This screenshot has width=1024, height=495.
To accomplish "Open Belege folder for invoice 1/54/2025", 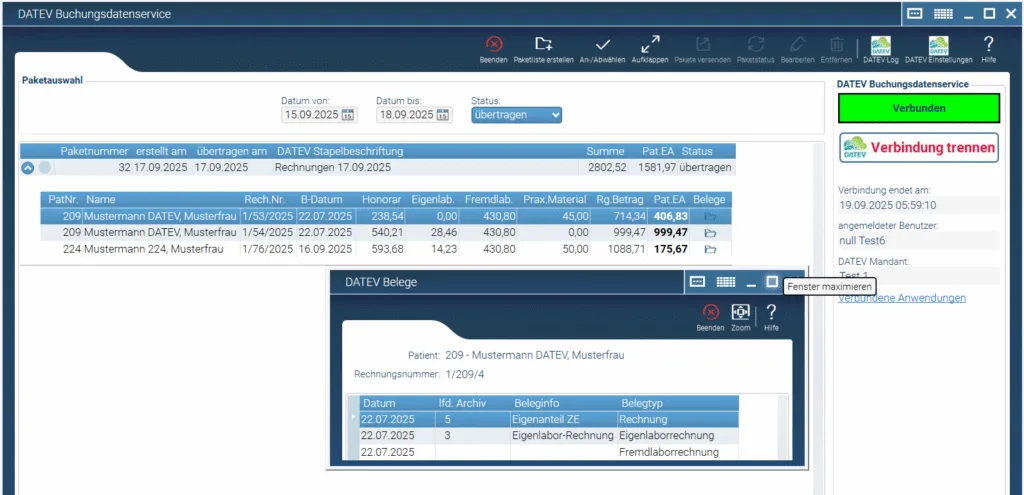I will click(710, 232).
